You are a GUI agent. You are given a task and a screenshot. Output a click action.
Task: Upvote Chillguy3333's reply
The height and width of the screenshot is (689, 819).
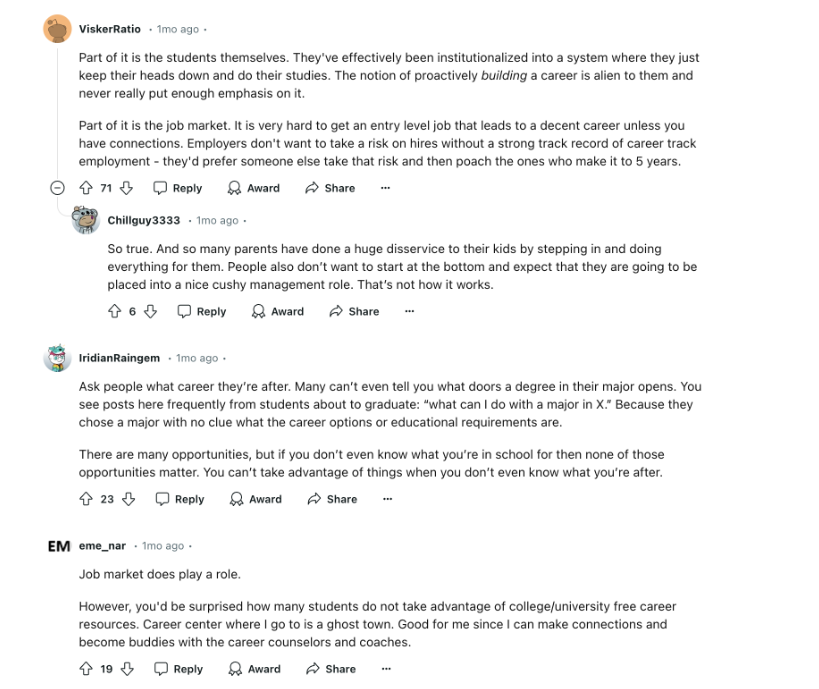[115, 312]
